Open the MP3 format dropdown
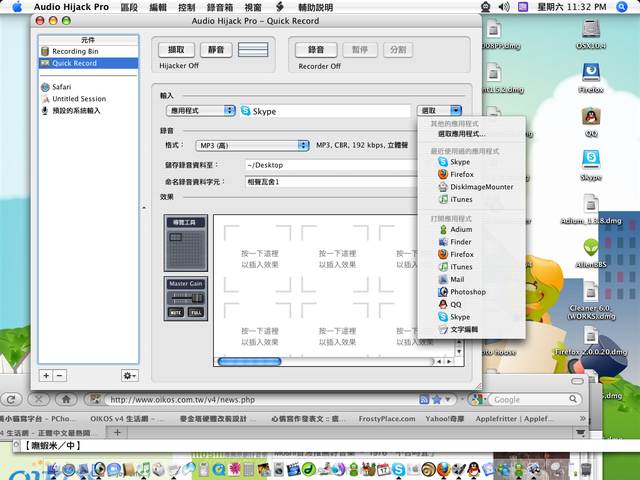 [x=252, y=145]
